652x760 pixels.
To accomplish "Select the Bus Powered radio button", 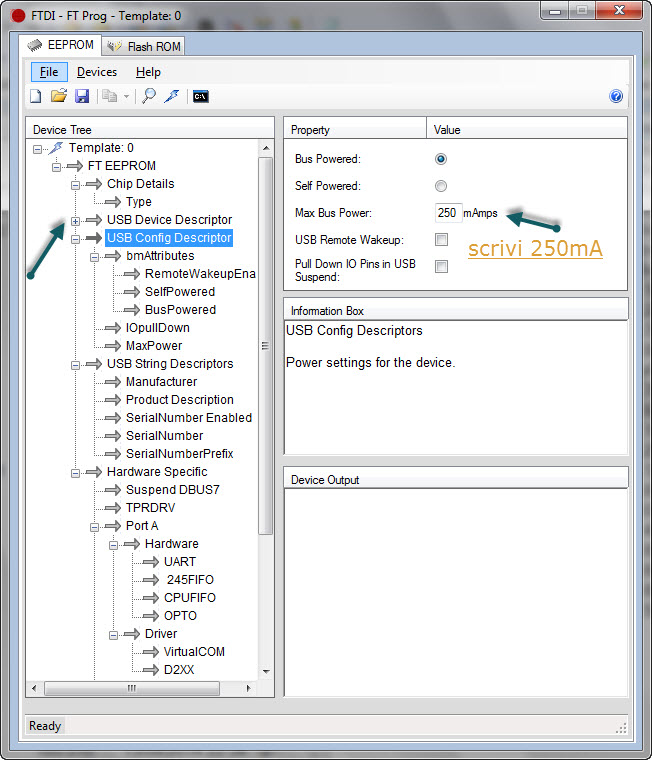I will click(x=441, y=159).
